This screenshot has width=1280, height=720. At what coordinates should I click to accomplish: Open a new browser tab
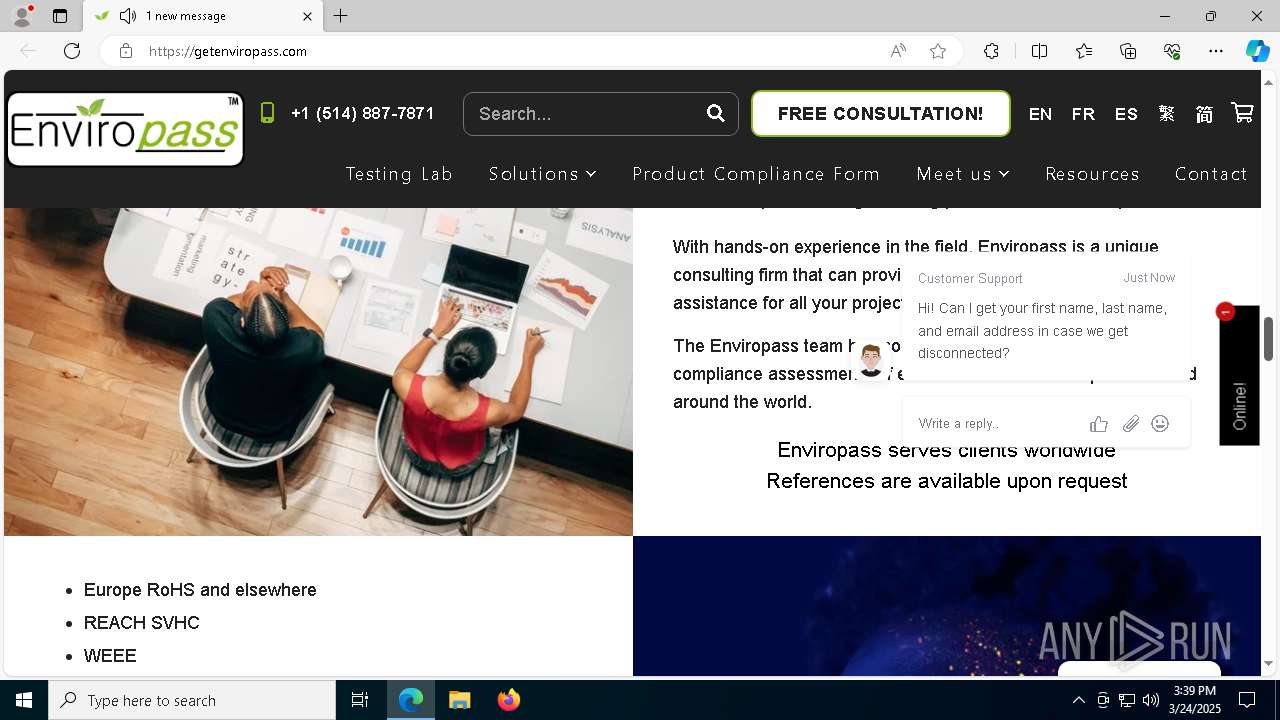(341, 16)
